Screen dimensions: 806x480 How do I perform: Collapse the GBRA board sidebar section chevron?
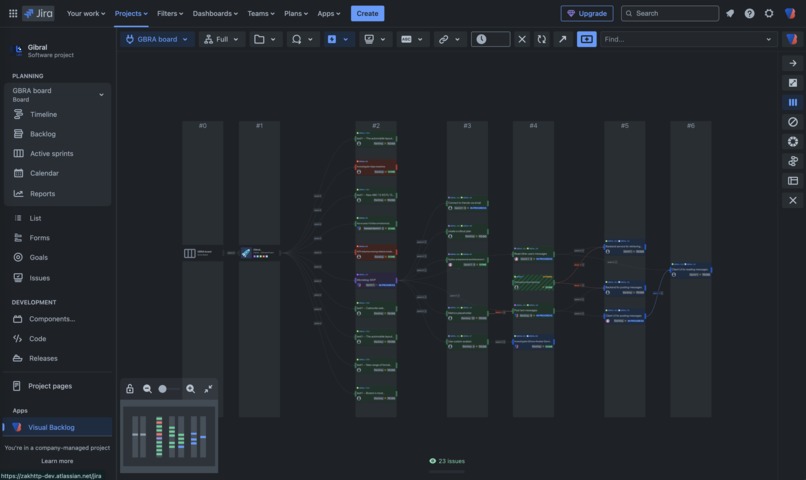pyautogui.click(x=101, y=95)
